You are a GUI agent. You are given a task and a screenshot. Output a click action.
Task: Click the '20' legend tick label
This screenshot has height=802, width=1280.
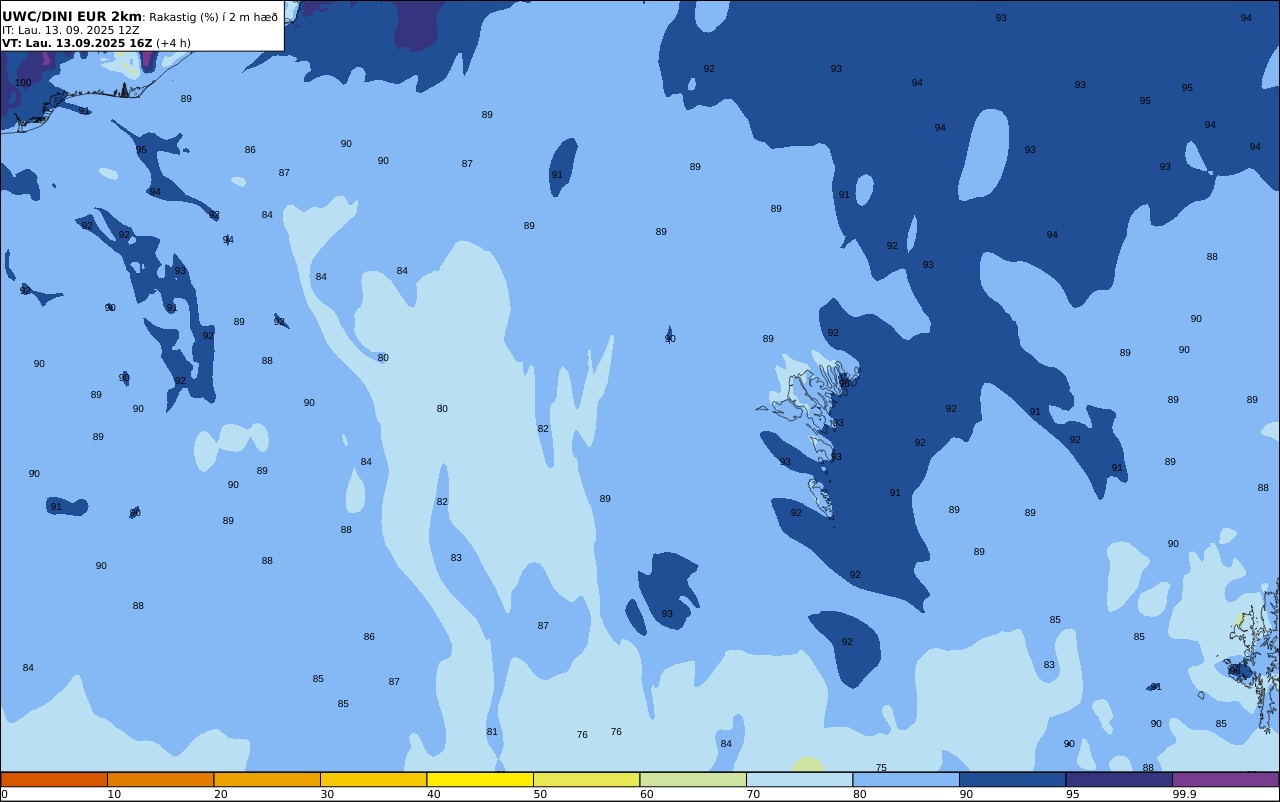(x=220, y=794)
